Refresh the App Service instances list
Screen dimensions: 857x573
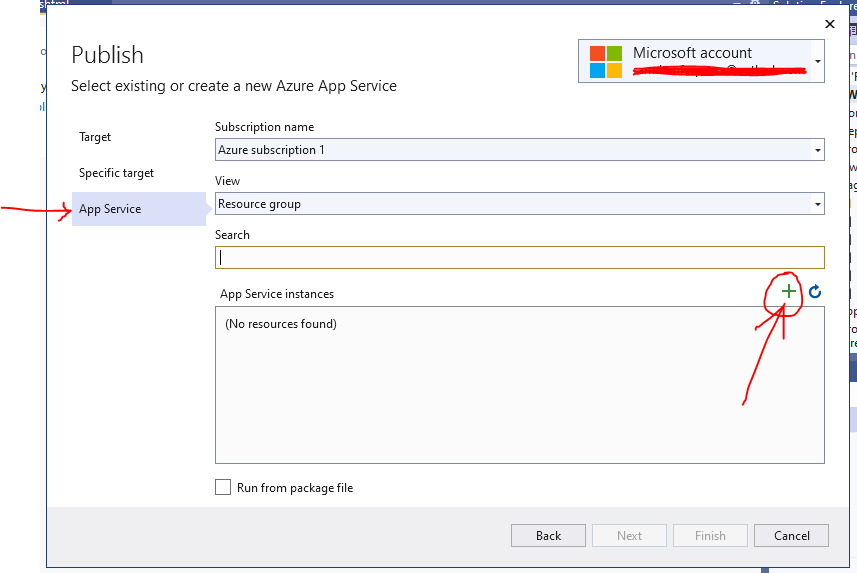pyautogui.click(x=815, y=291)
